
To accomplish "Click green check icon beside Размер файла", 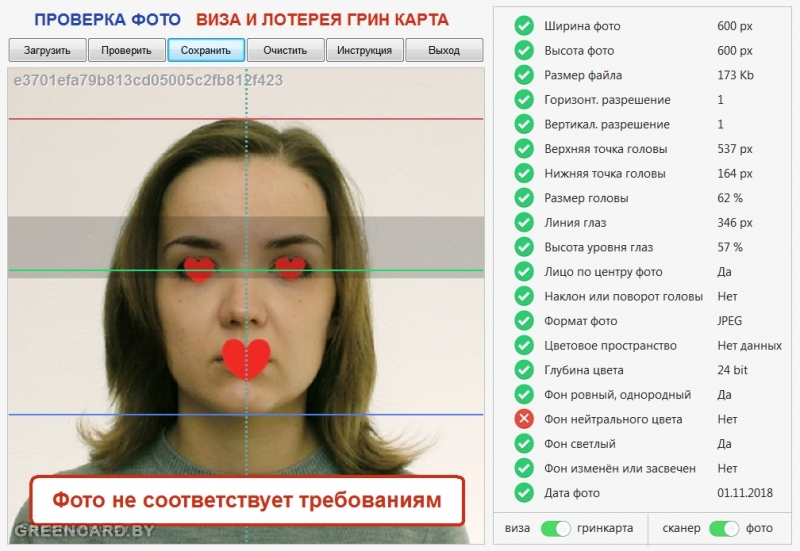I will tap(524, 74).
